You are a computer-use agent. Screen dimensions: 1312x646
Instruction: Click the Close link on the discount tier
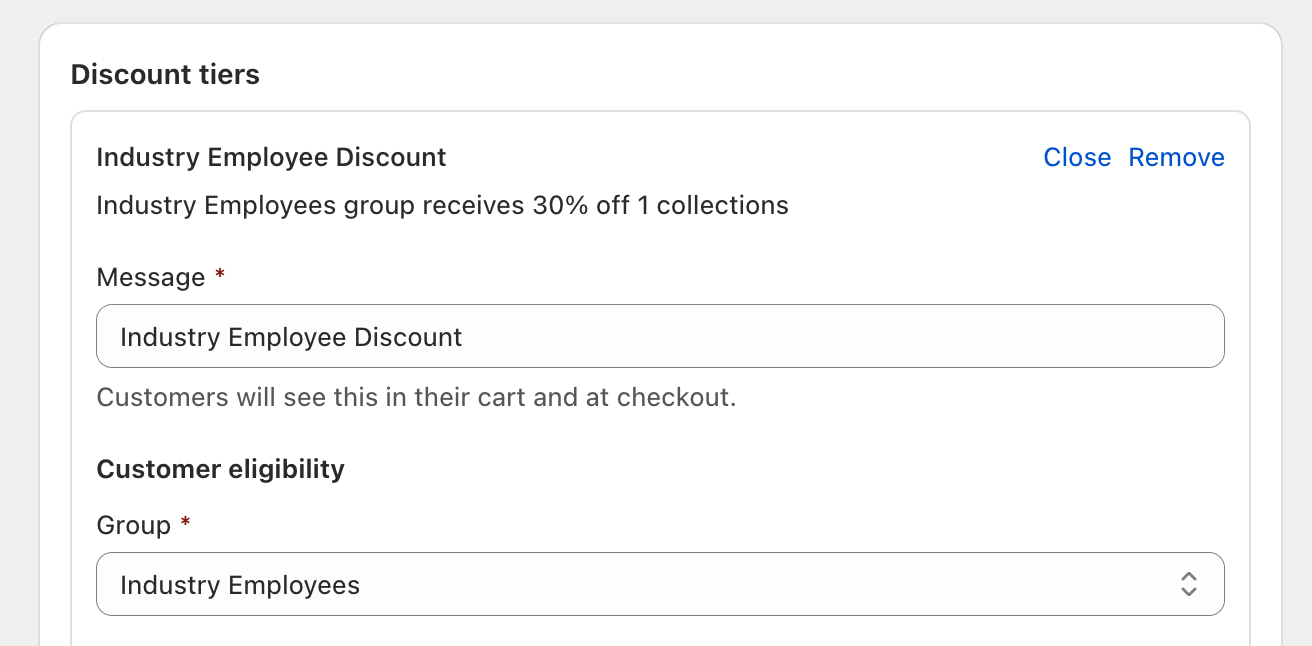click(x=1077, y=158)
